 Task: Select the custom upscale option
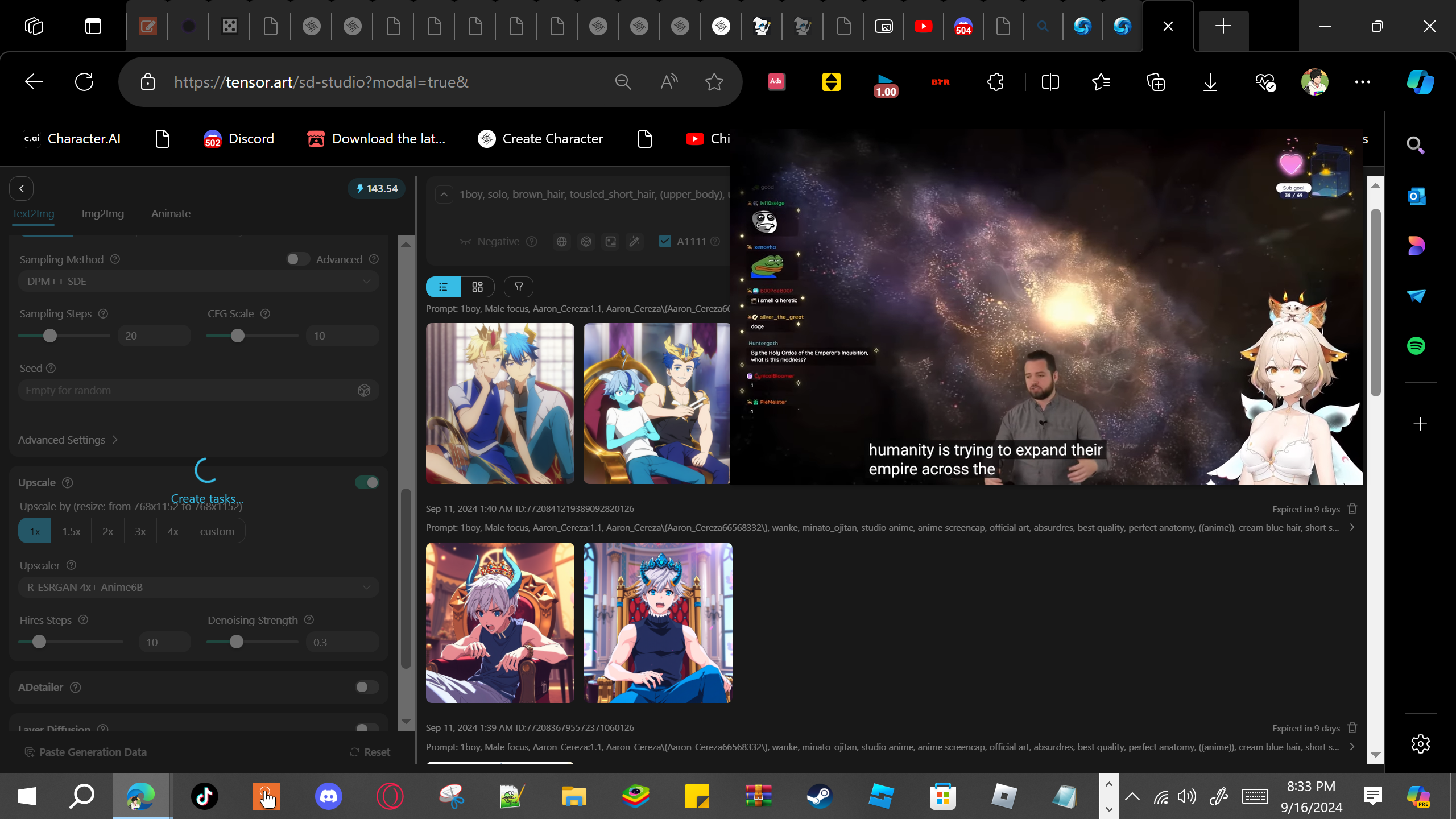coord(217,531)
